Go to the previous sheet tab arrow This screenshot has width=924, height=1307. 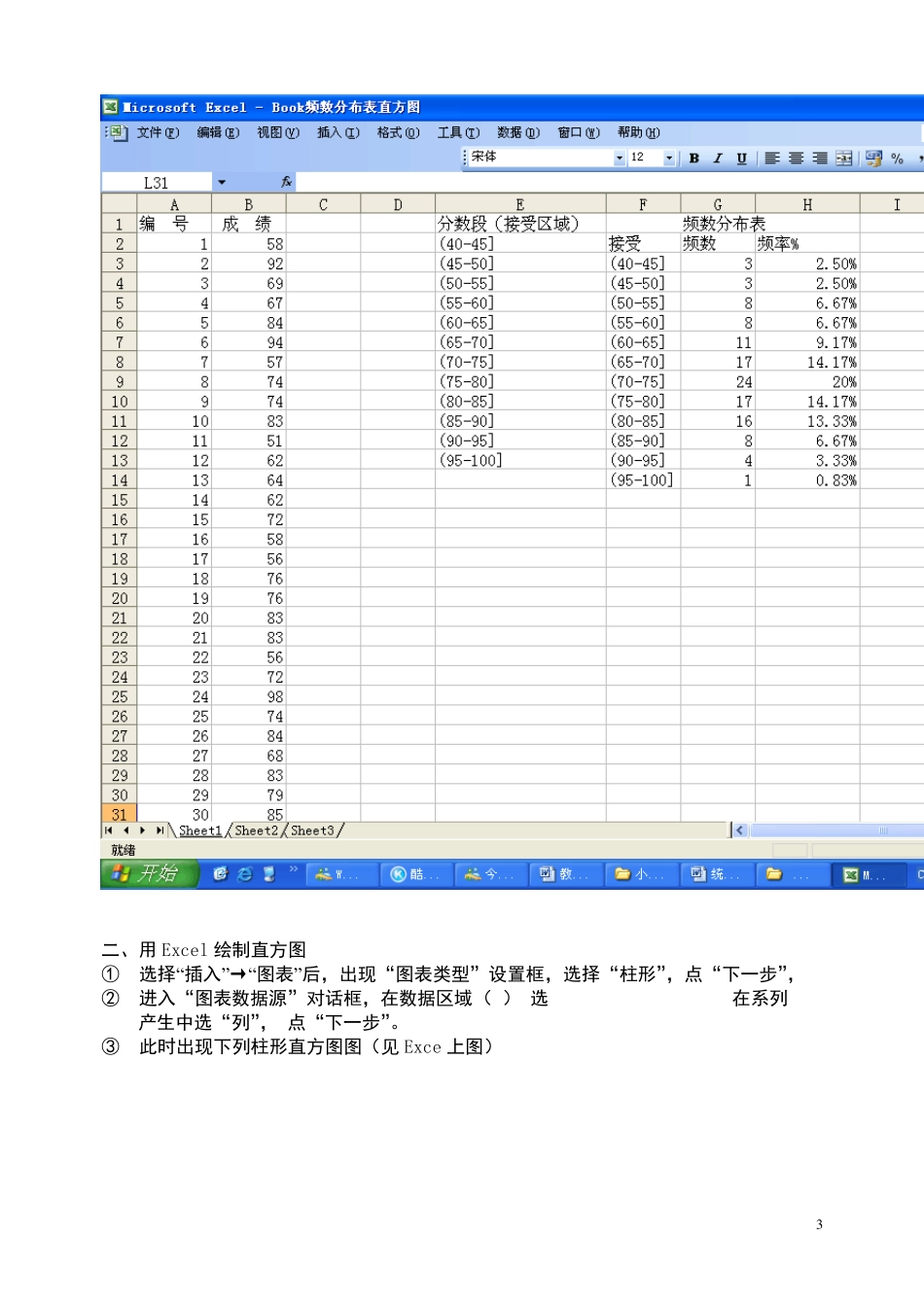(x=126, y=830)
